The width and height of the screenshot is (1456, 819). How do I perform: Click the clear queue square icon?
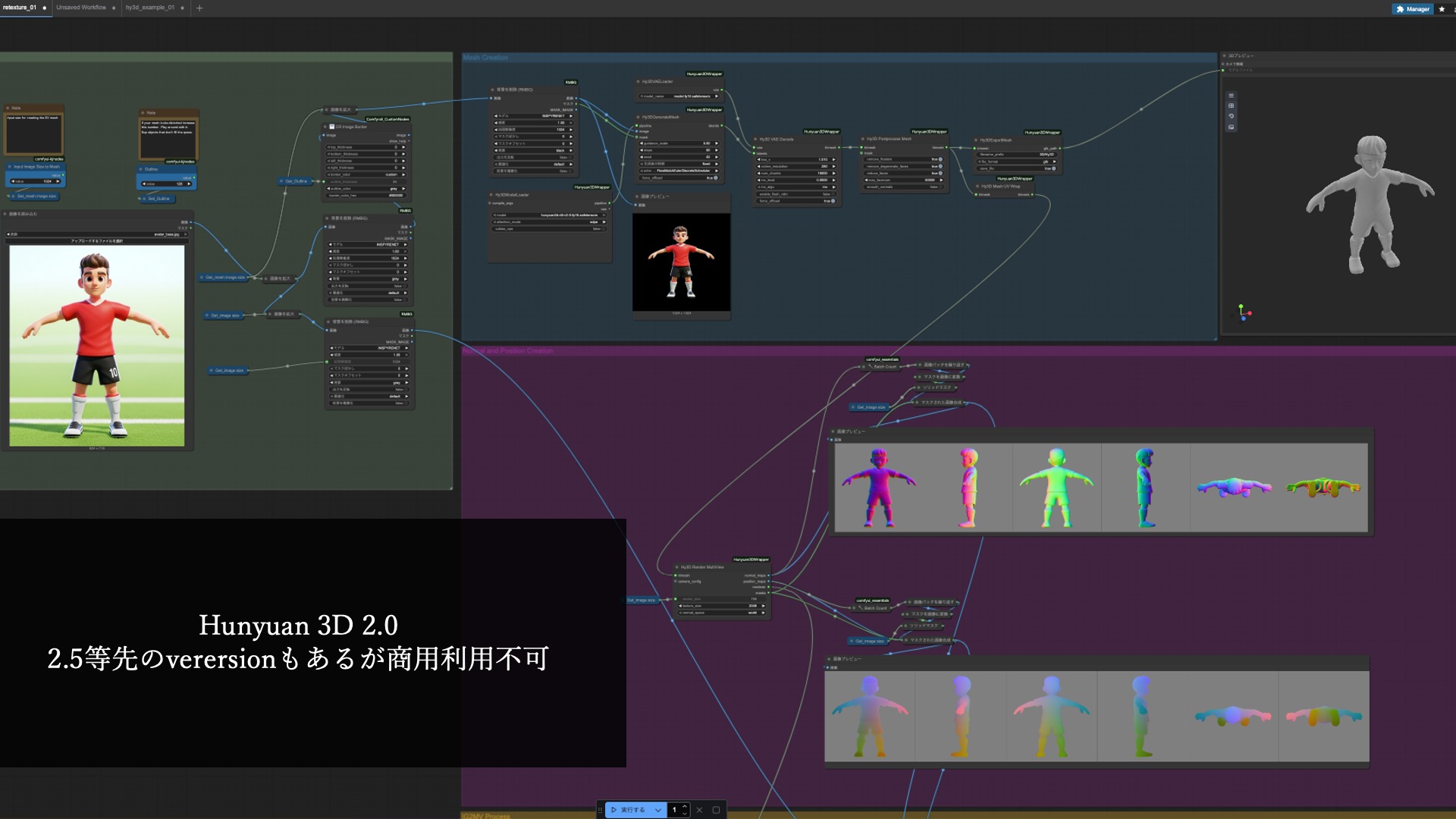pos(716,810)
